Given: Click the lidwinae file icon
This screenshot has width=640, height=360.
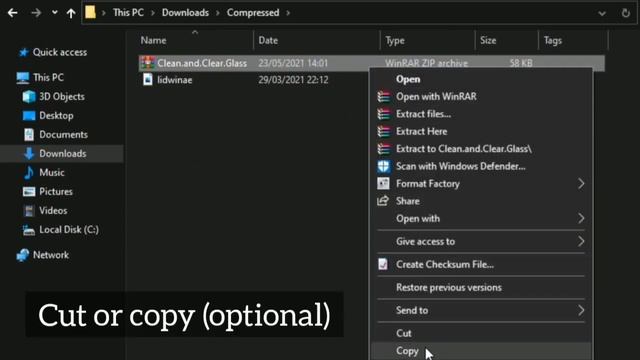Looking at the screenshot, I should (148, 80).
